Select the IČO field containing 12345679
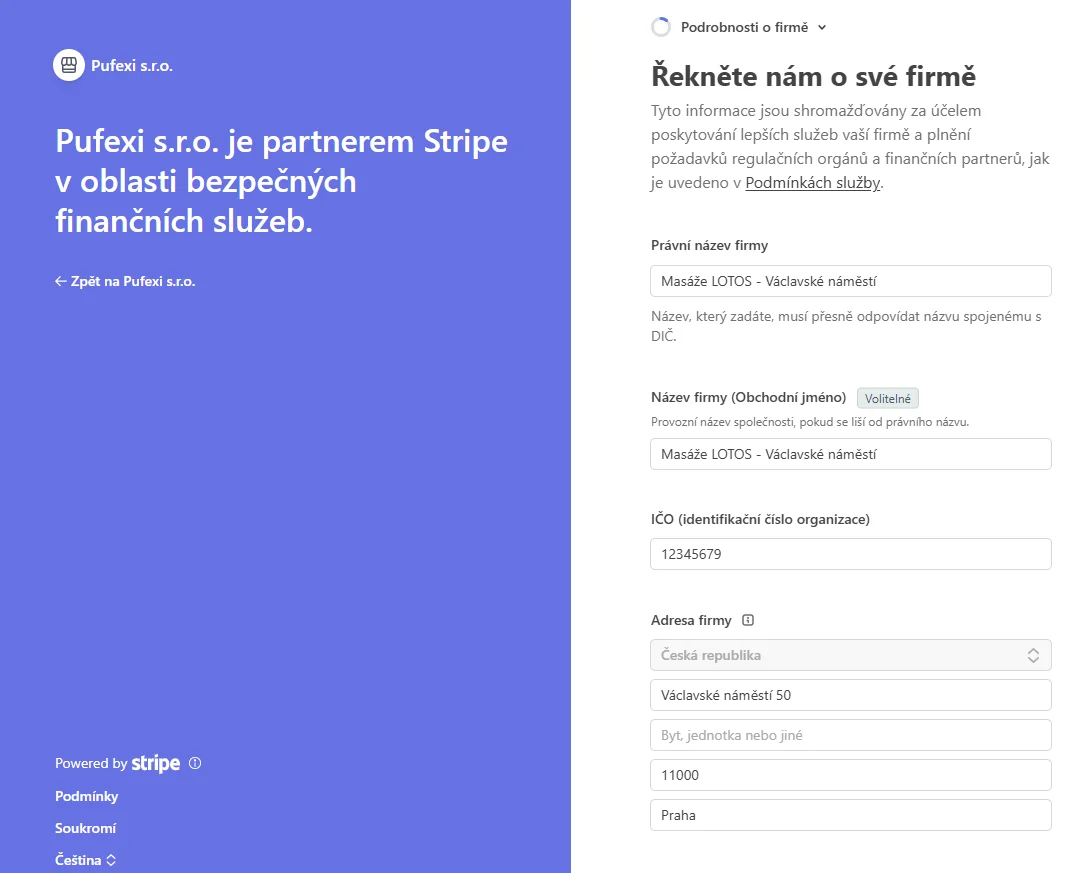1092x873 pixels. point(850,554)
